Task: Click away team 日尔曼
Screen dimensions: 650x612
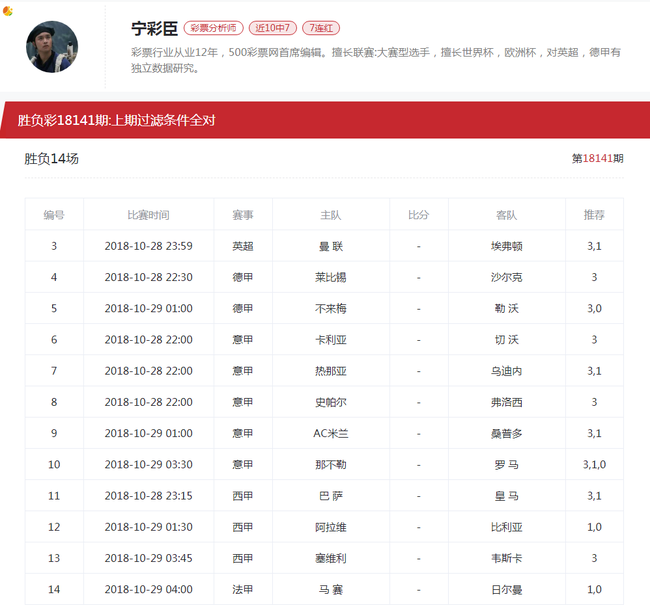Action: (506, 590)
